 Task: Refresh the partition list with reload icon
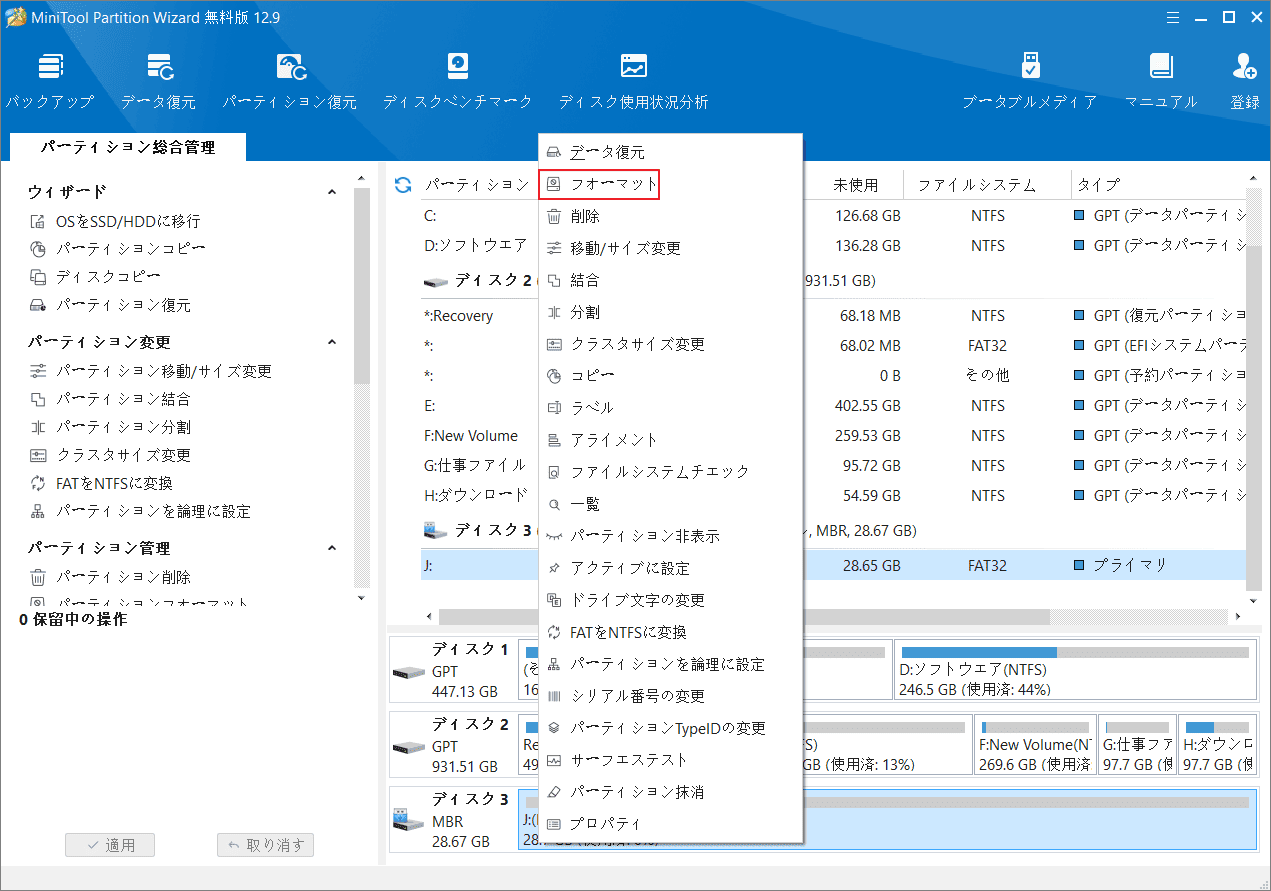click(403, 185)
